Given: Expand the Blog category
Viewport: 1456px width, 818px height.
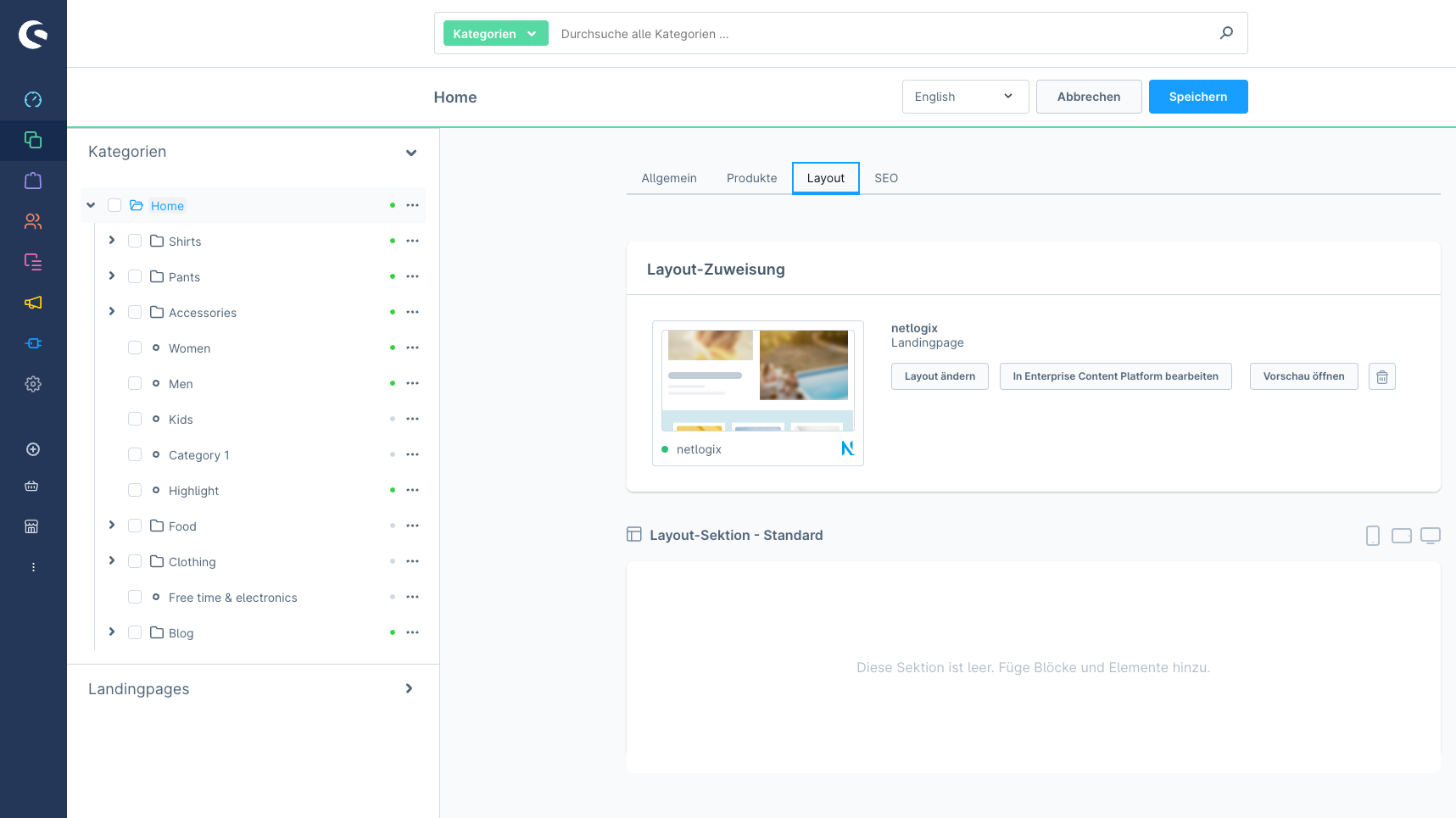Looking at the screenshot, I should tap(112, 632).
